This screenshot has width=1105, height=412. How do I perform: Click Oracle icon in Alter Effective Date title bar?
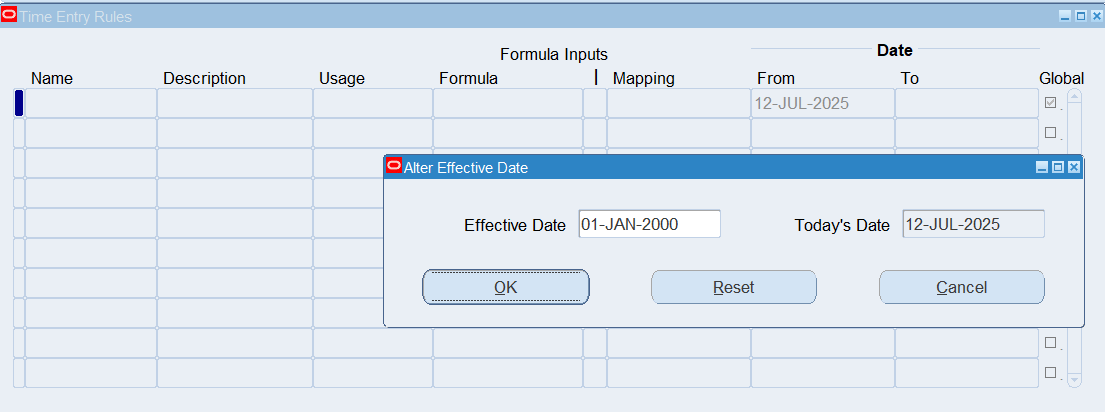click(393, 167)
